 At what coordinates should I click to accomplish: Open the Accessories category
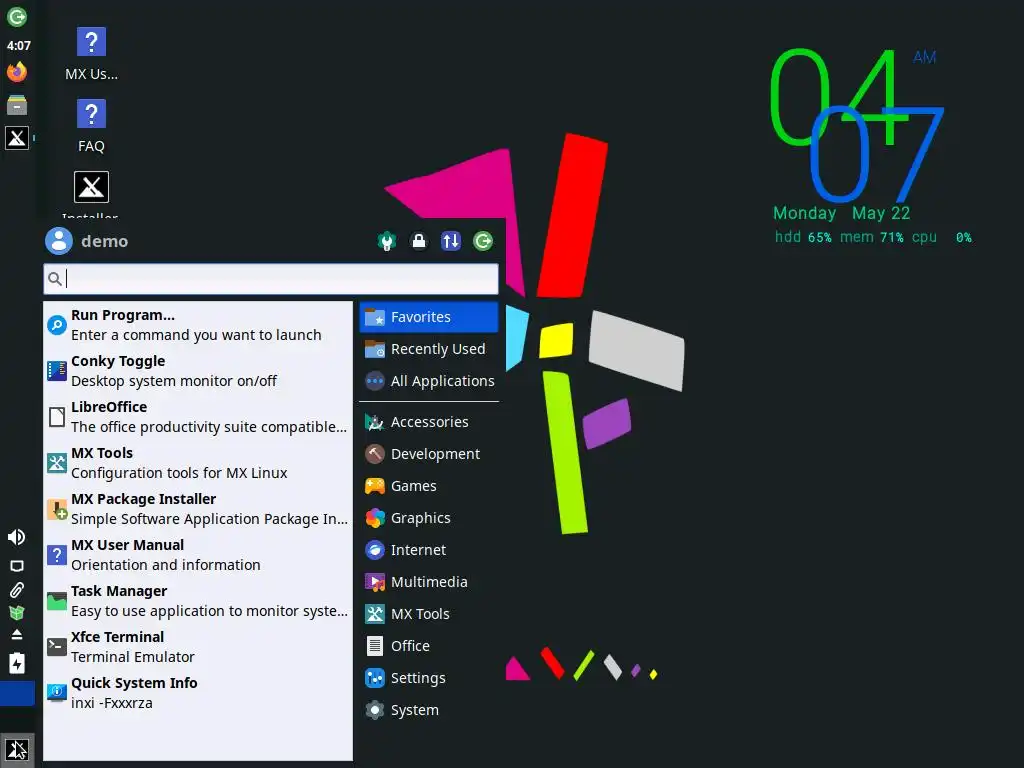[429, 422]
